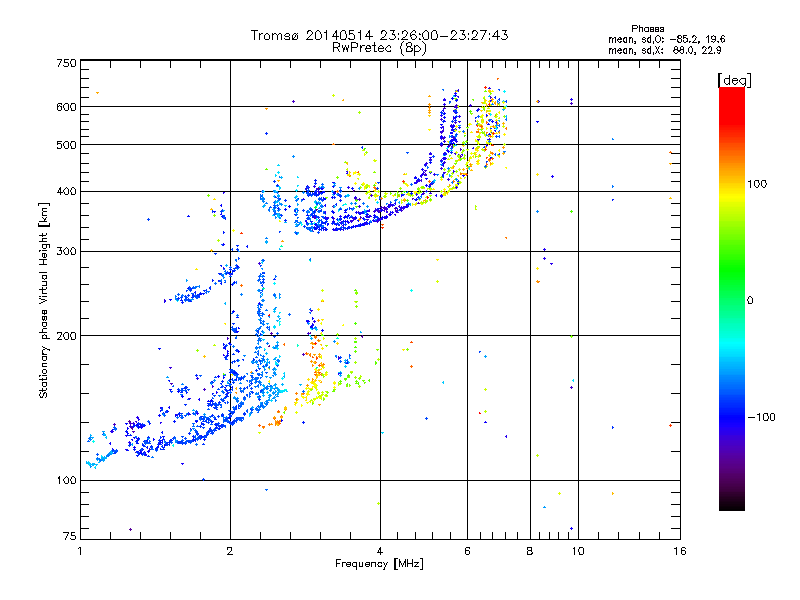Click the 'mean, sd,X: 88.0, 22.9' text

click(x=664, y=51)
